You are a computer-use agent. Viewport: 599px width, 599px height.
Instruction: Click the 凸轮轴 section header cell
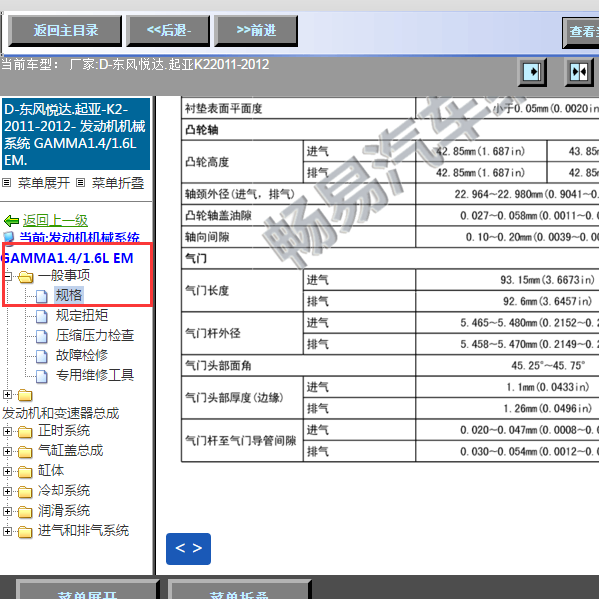click(x=390, y=130)
